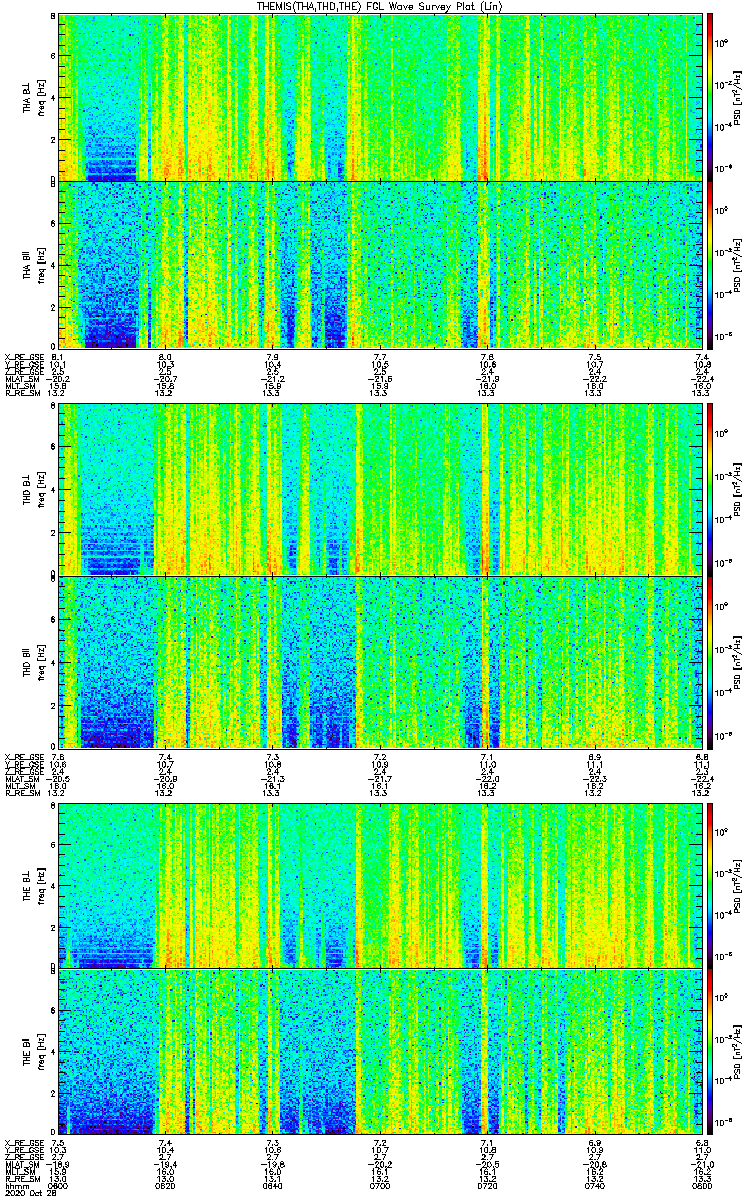Select the PSD colorbar next to THE B-perpendicular
The width and height of the screenshot is (750, 1200).
710,884
